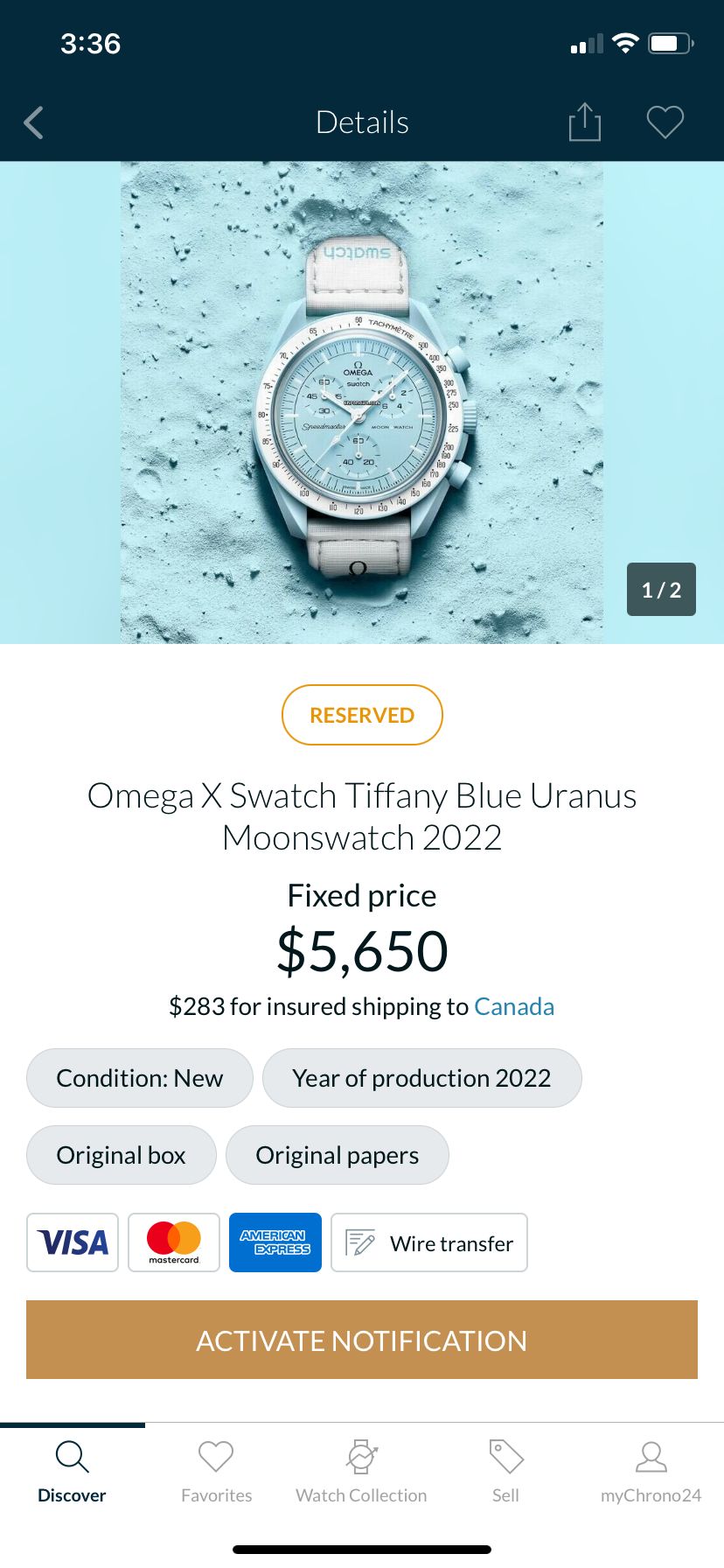Favorite this watch with the heart icon
The height and width of the screenshot is (1568, 724).
coord(665,122)
